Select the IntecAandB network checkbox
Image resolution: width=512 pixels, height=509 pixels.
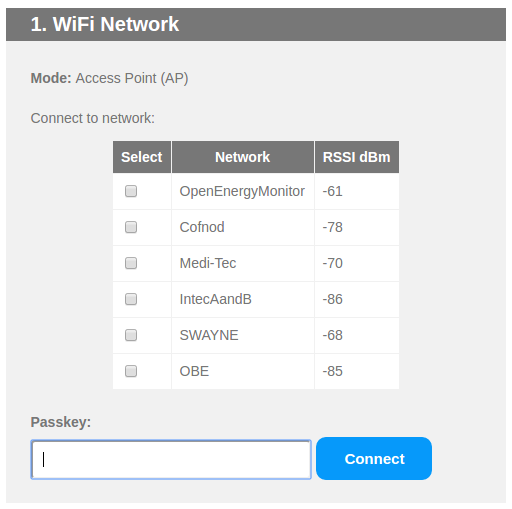(131, 299)
